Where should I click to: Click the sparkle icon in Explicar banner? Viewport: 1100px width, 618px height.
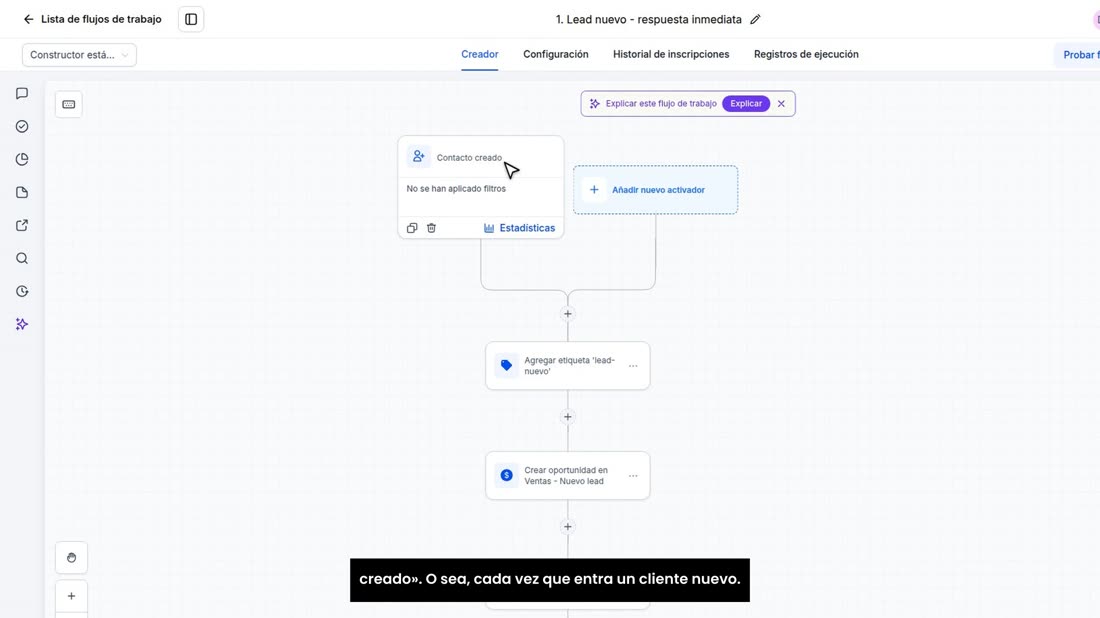point(594,103)
